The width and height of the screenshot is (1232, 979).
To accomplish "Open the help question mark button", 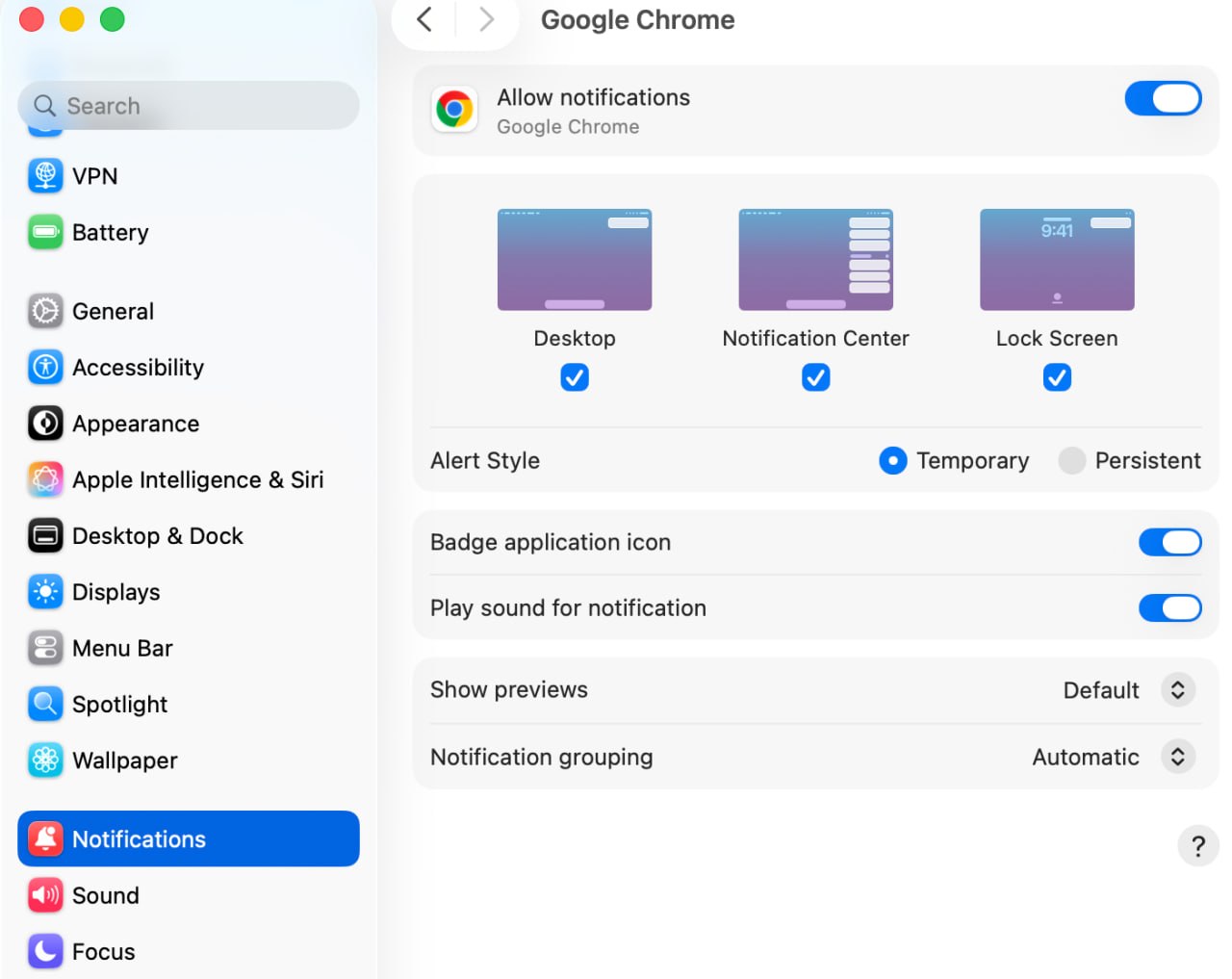I will [1198, 846].
